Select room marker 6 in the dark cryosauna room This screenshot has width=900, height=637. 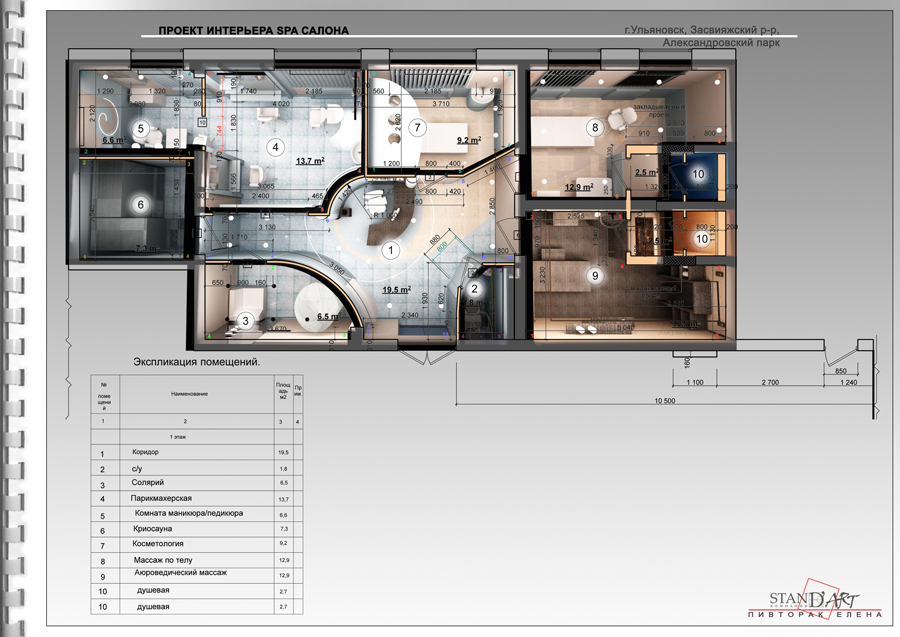click(141, 205)
